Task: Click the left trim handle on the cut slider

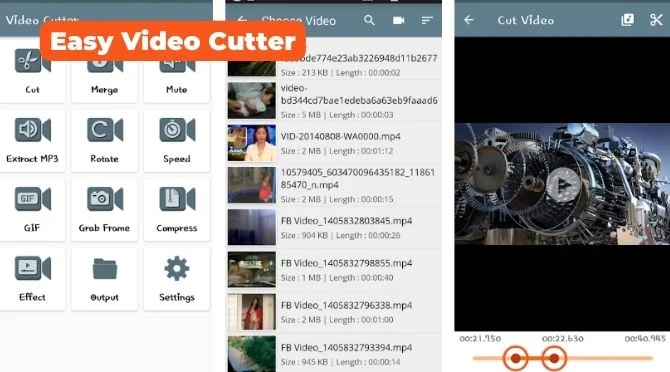Action: (515, 358)
